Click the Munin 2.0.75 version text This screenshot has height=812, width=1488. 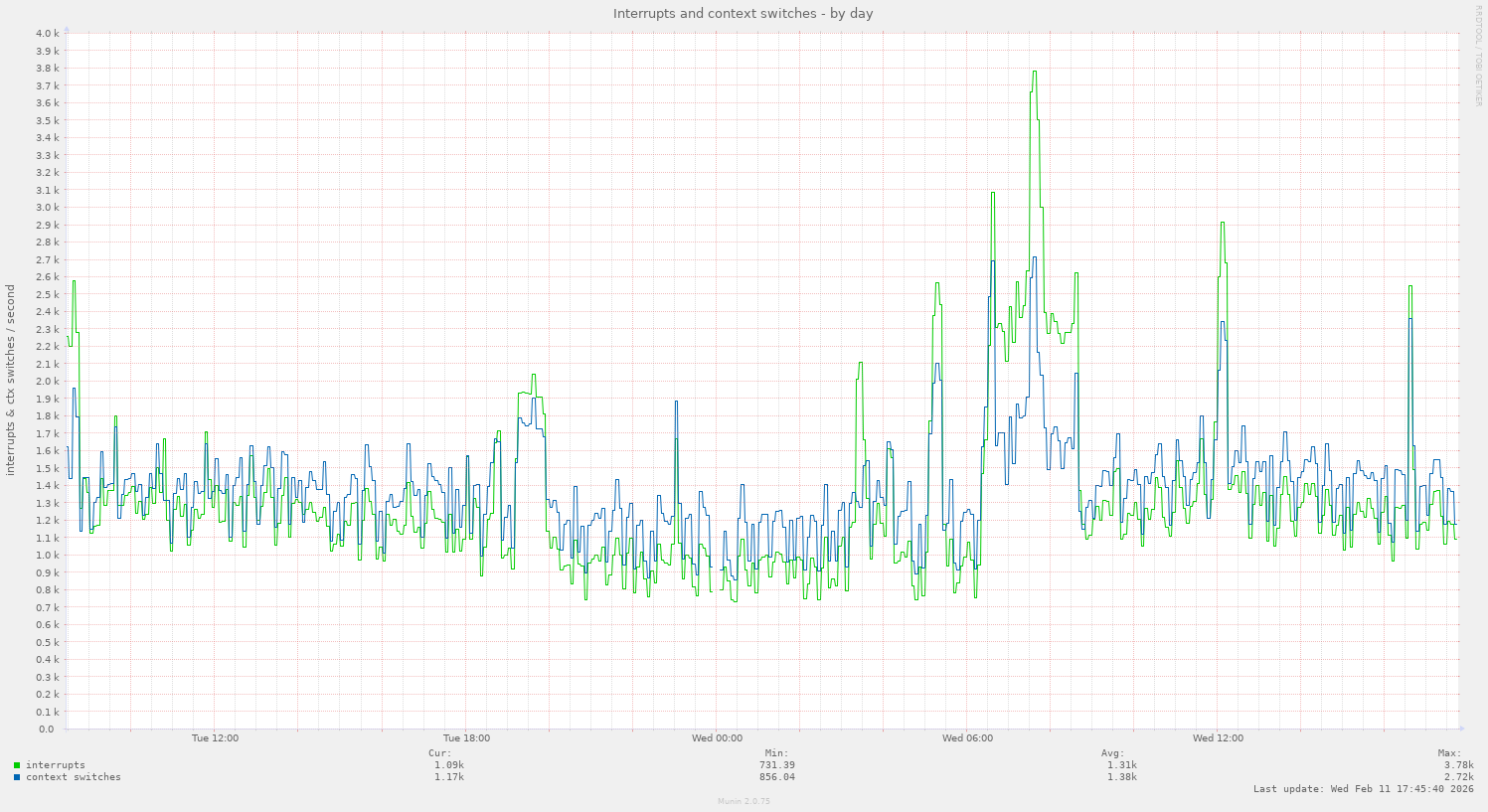pos(744,801)
